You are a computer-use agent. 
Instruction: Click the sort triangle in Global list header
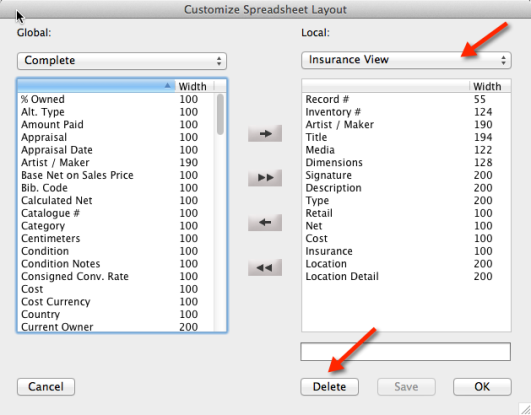pyautogui.click(x=167, y=86)
